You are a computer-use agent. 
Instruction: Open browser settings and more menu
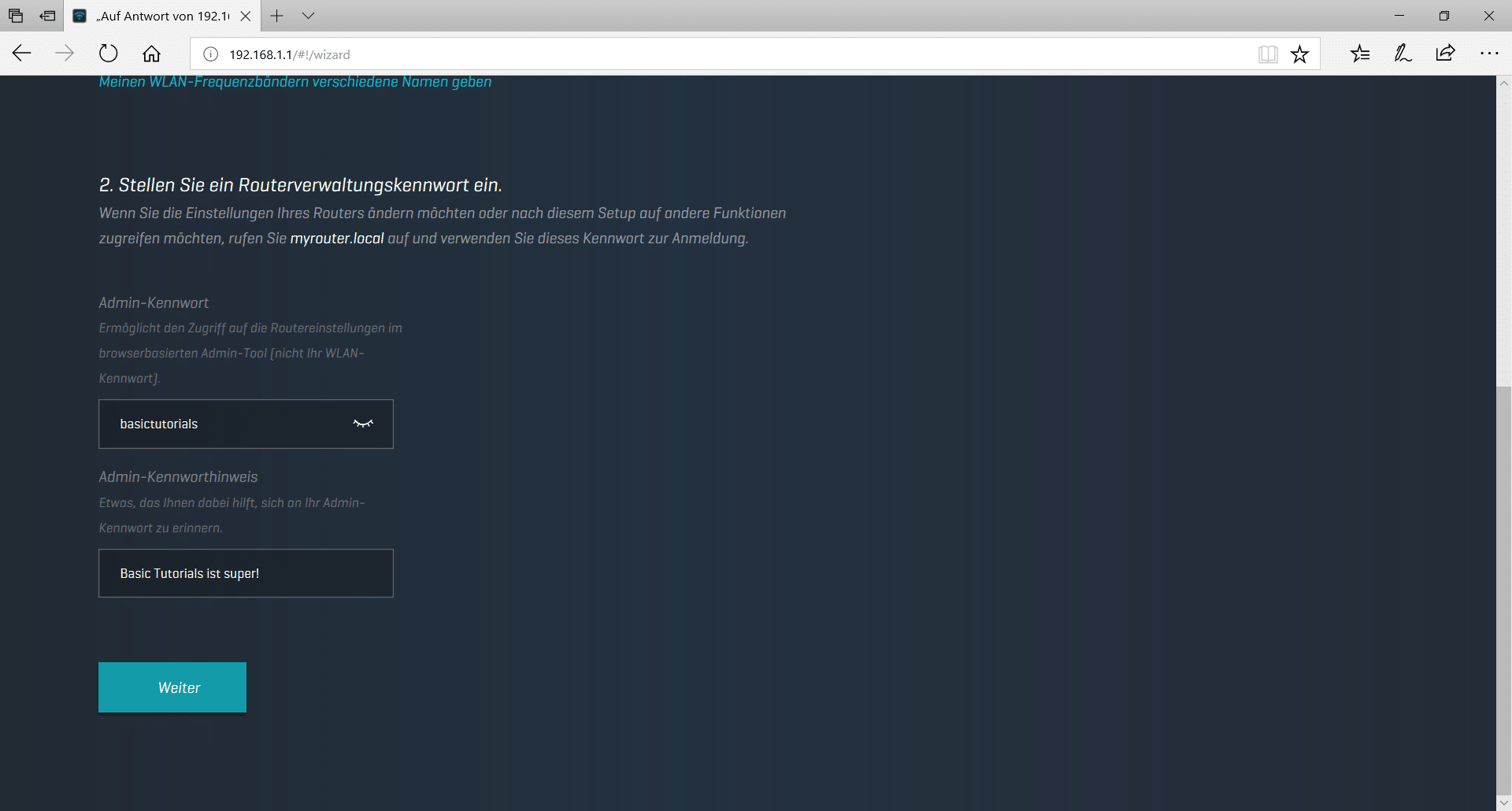[1488, 54]
